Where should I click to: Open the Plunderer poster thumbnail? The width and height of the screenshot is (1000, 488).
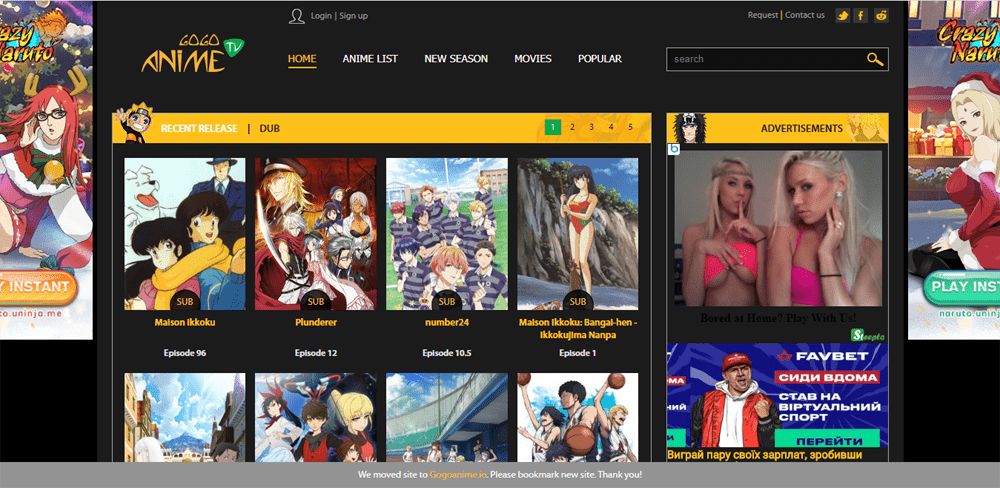[316, 233]
